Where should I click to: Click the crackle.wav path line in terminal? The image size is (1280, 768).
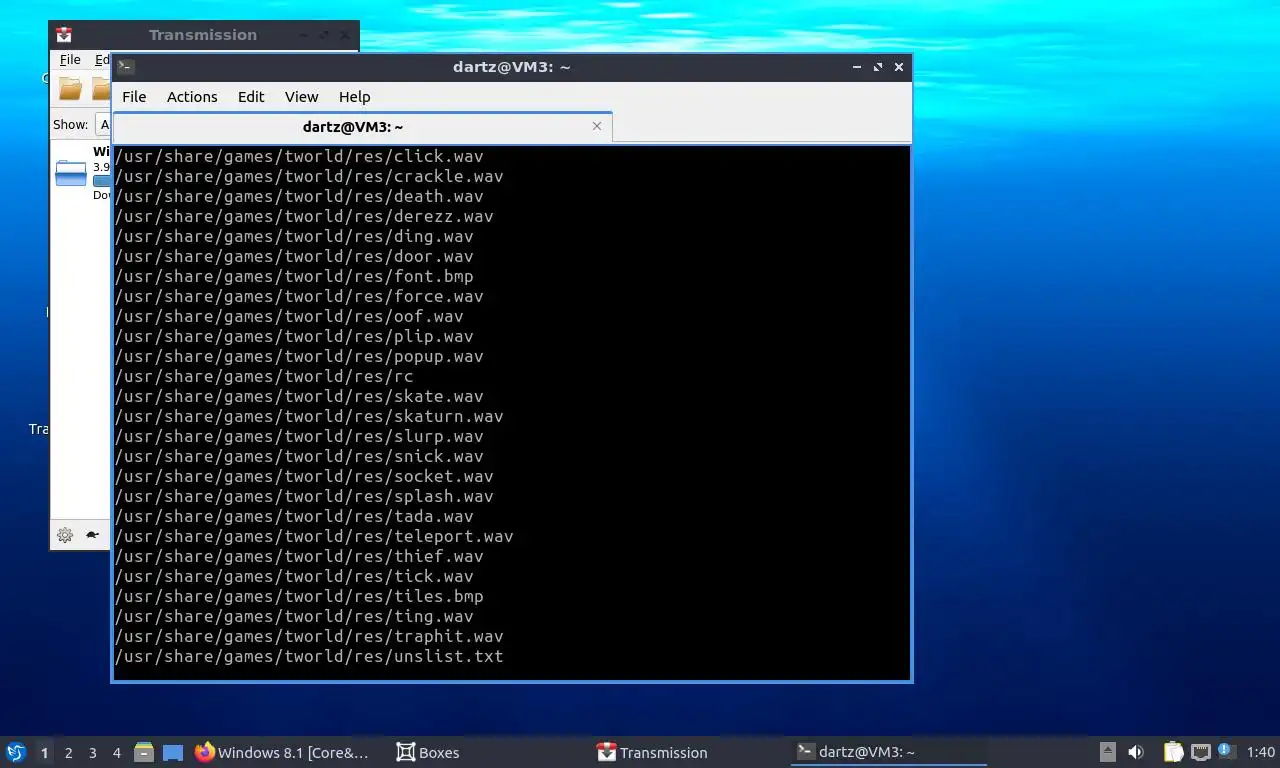tap(309, 177)
